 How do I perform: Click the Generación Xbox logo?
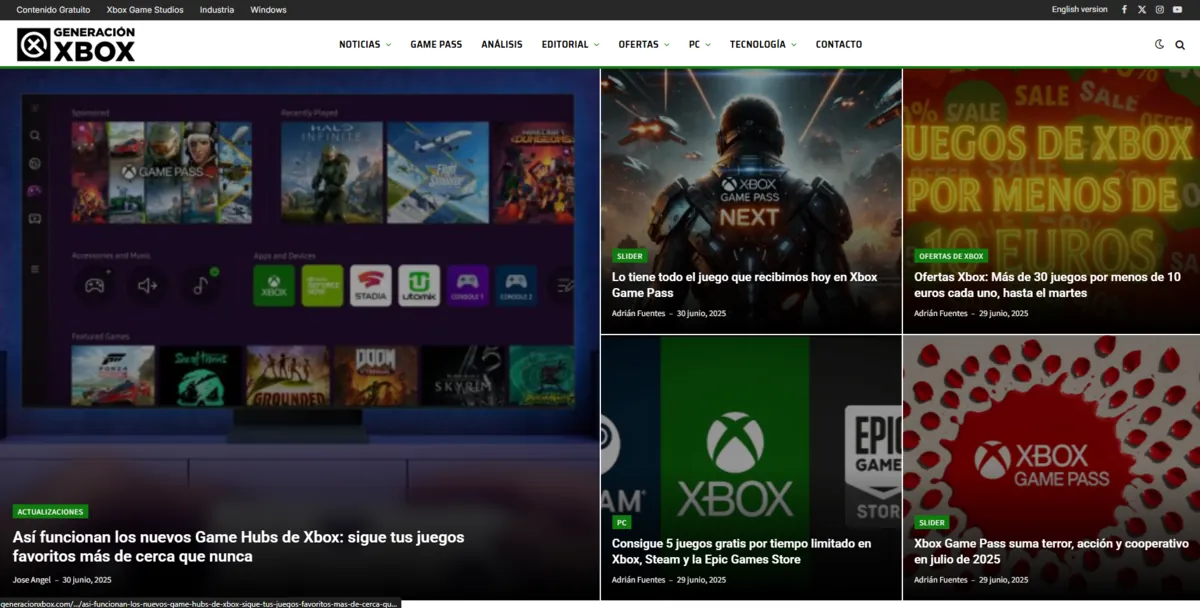(76, 44)
